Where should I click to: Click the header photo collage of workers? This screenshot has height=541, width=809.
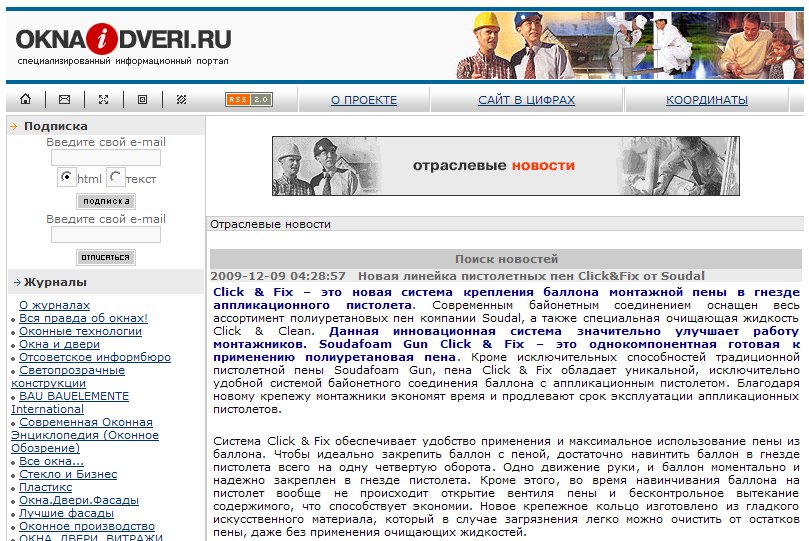[628, 45]
